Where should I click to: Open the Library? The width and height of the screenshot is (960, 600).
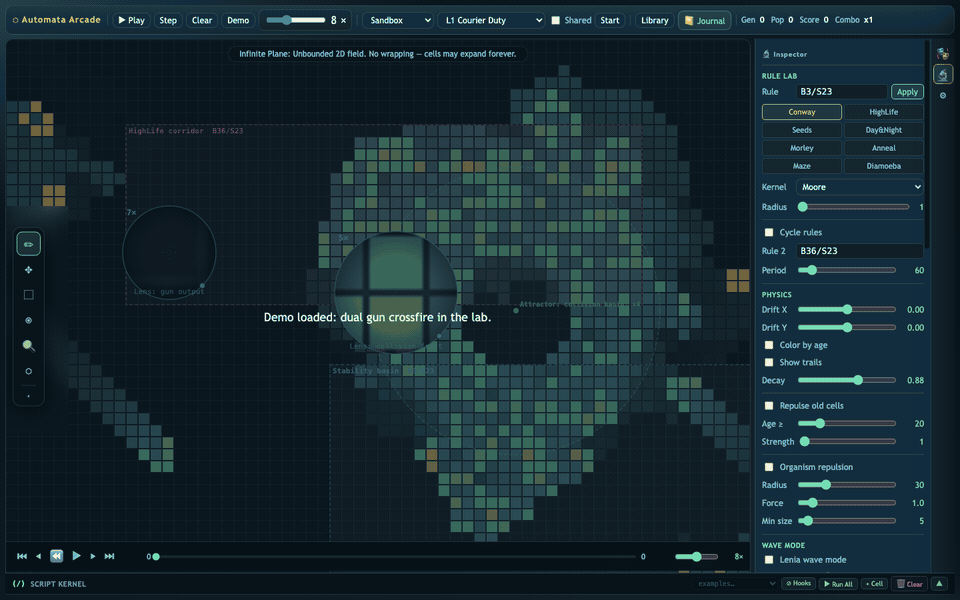654,20
